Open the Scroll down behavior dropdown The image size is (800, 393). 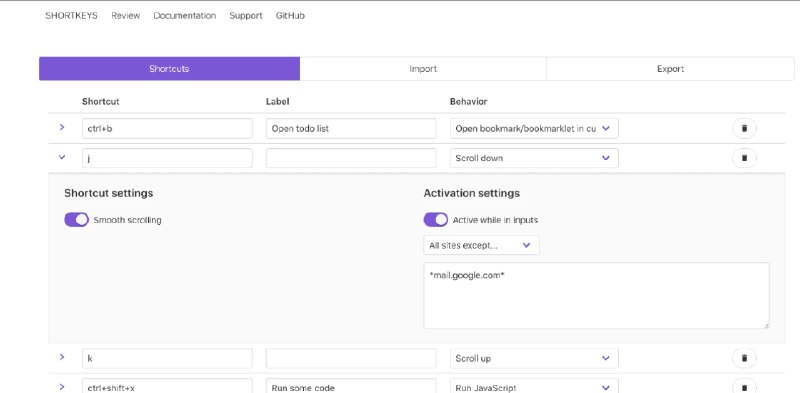534,158
